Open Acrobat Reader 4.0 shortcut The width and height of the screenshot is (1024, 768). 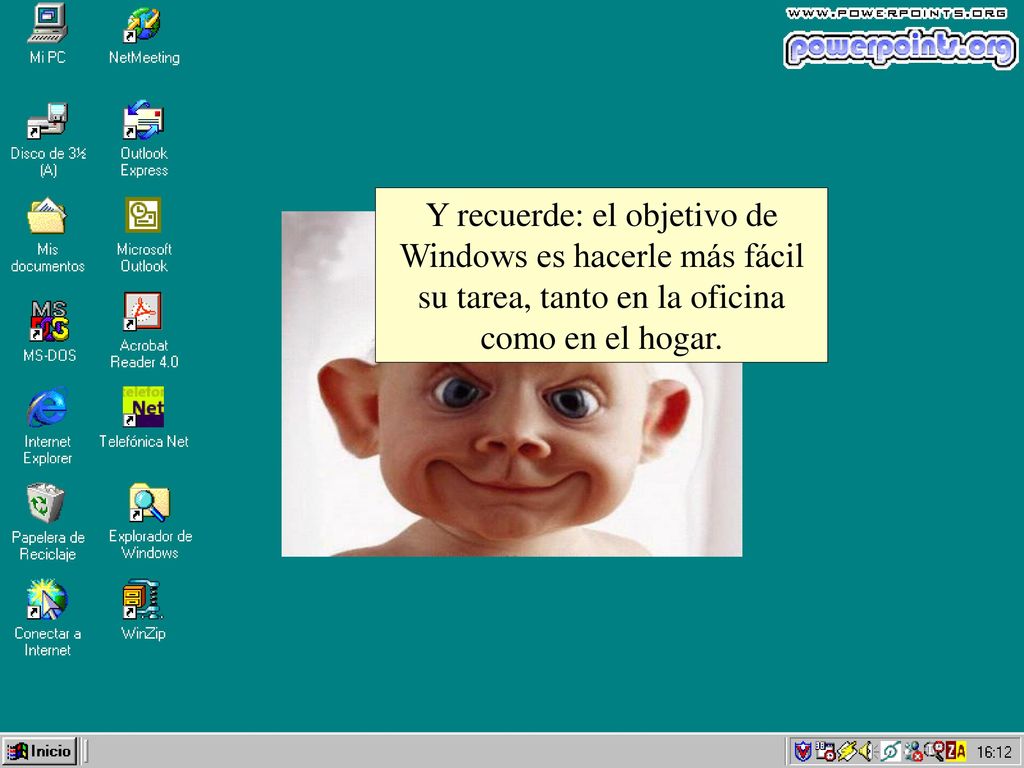click(144, 330)
